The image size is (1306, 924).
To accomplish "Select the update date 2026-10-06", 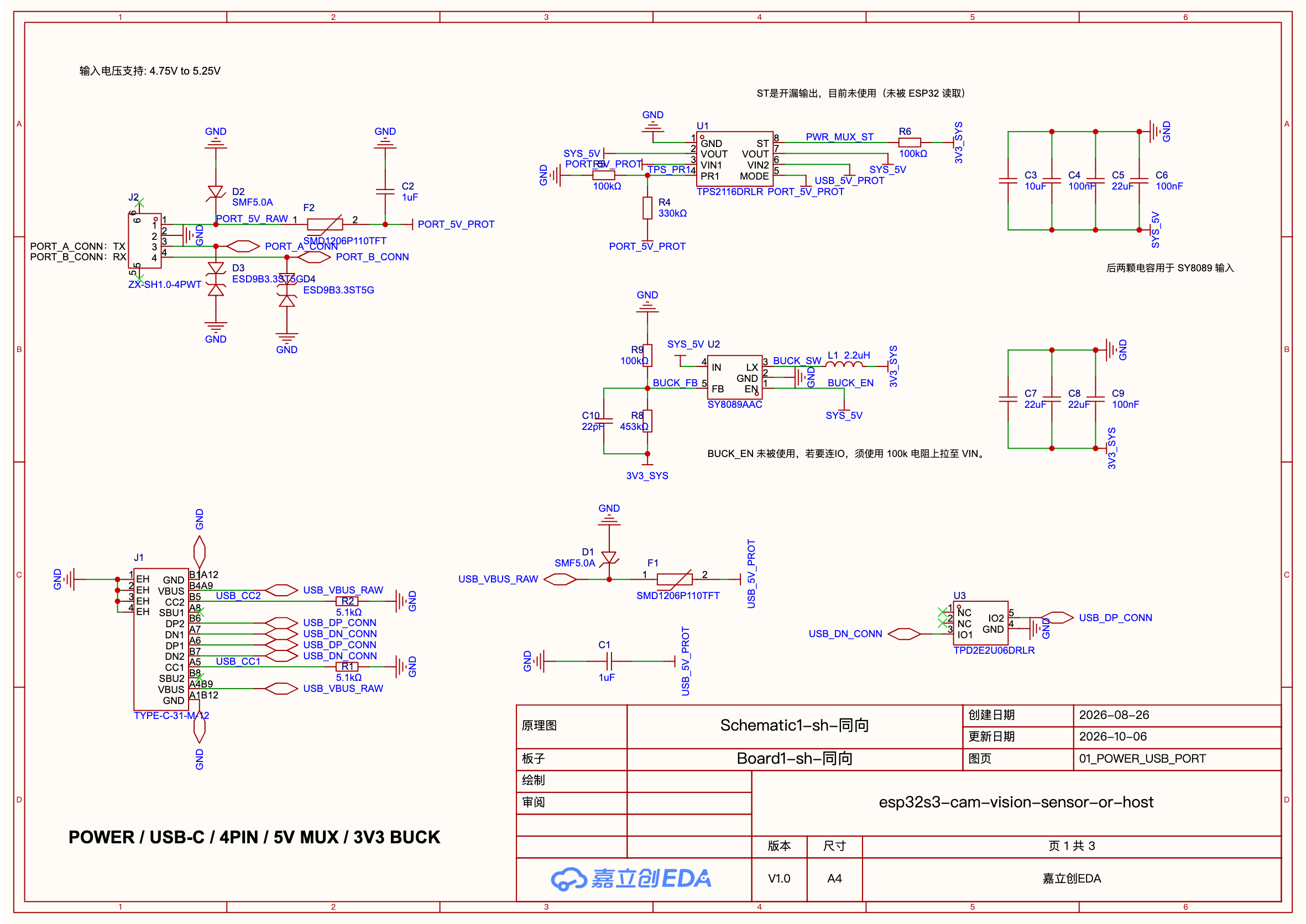I will click(x=1113, y=737).
